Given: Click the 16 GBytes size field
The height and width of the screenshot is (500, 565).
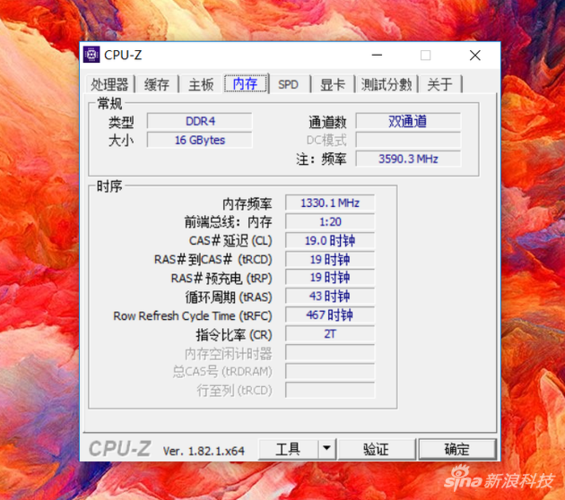Looking at the screenshot, I should coord(200,140).
